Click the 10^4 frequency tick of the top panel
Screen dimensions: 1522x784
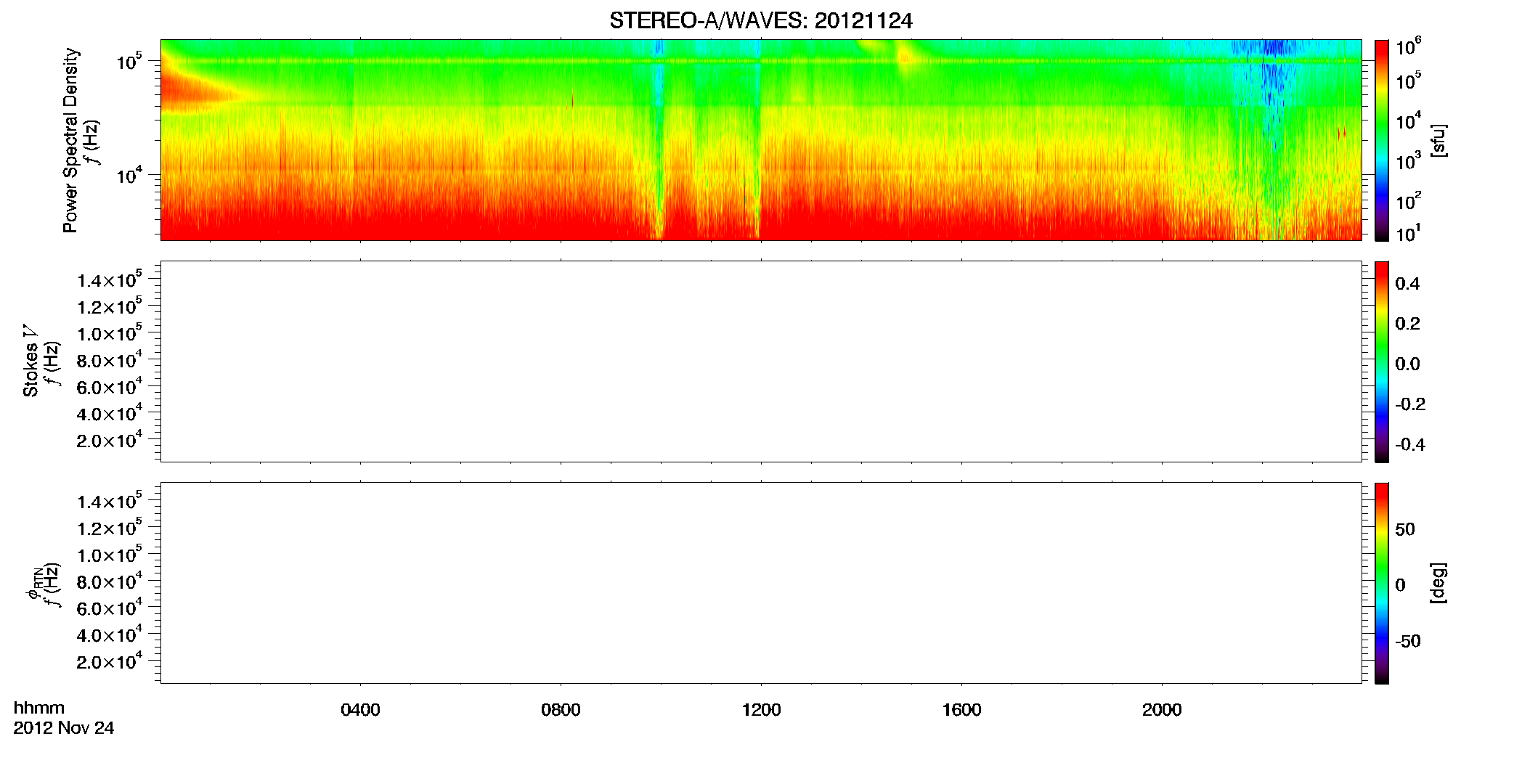tap(129, 174)
